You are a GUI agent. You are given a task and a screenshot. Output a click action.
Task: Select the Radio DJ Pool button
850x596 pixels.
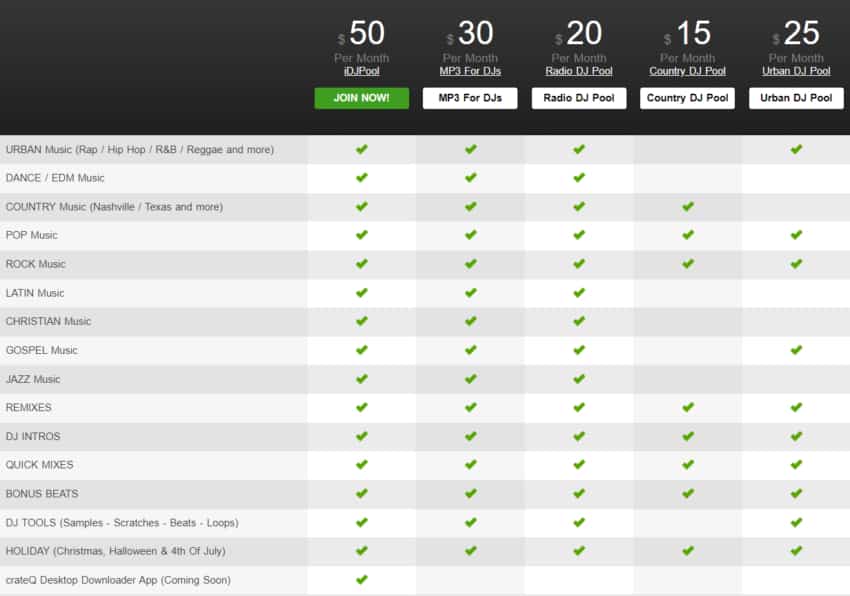click(578, 98)
